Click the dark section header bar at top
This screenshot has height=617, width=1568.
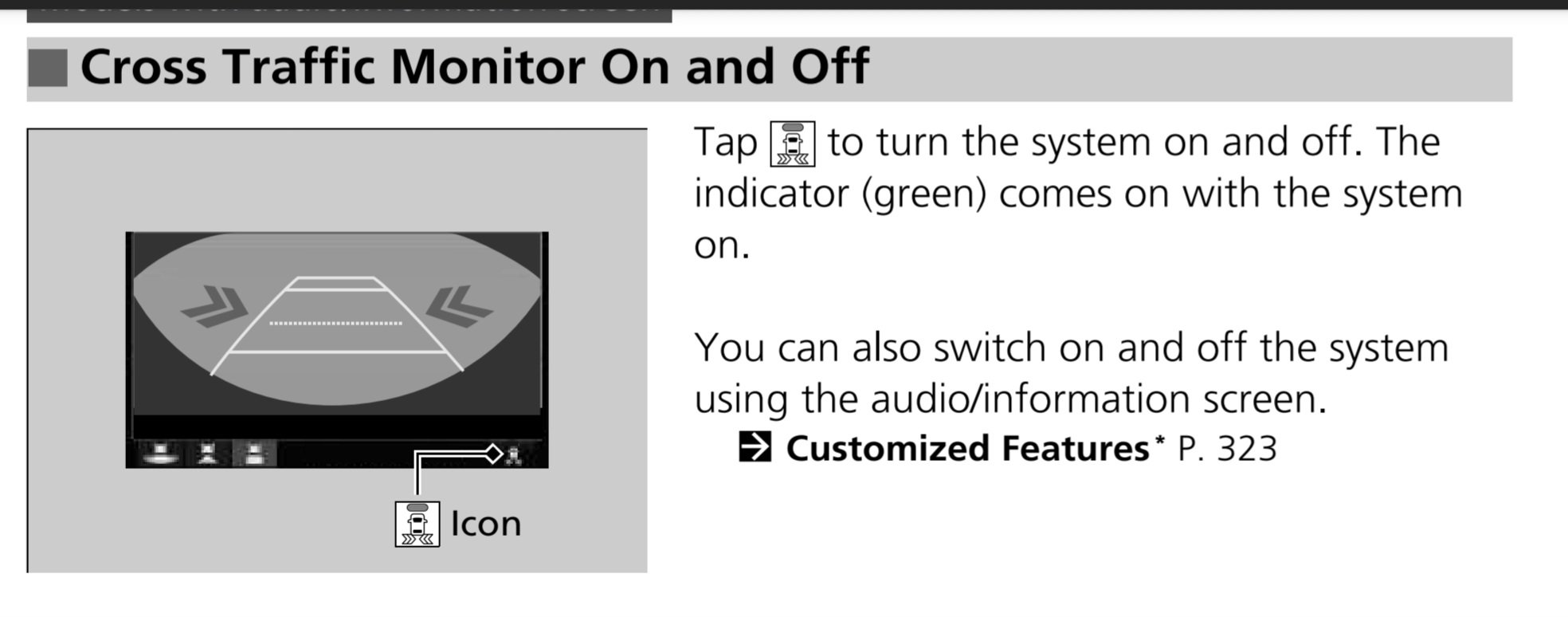[x=351, y=10]
